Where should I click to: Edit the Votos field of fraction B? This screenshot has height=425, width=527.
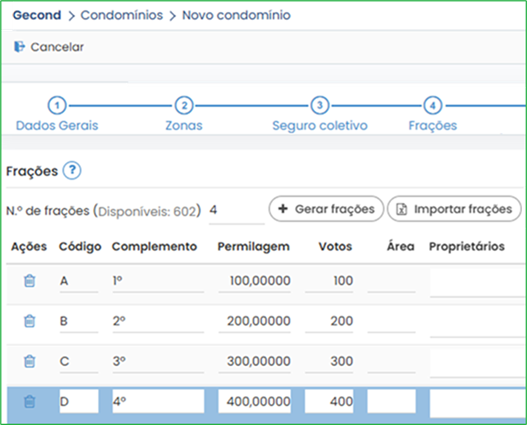pyautogui.click(x=329, y=322)
